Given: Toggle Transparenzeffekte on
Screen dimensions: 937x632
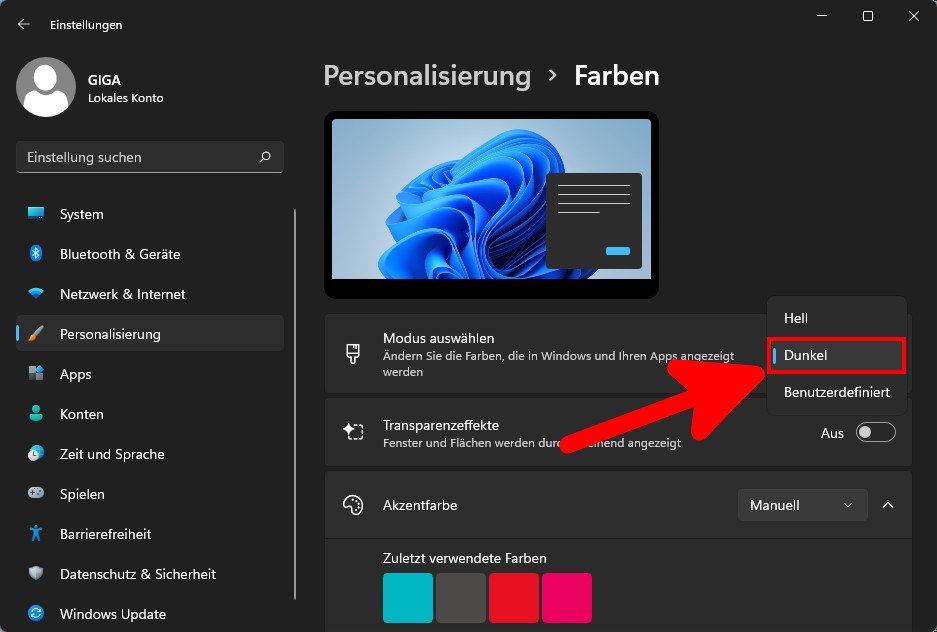Looking at the screenshot, I should pos(875,432).
